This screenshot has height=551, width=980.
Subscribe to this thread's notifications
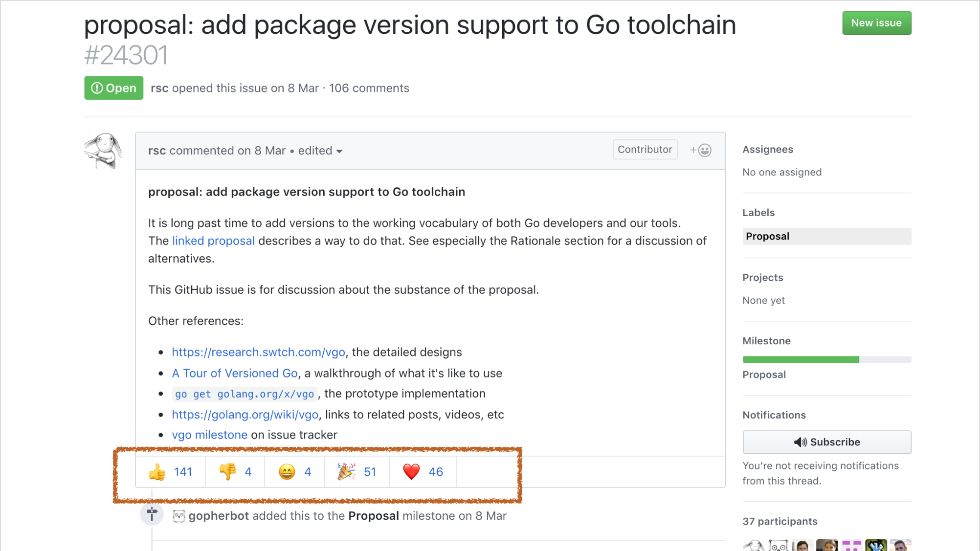click(x=827, y=442)
